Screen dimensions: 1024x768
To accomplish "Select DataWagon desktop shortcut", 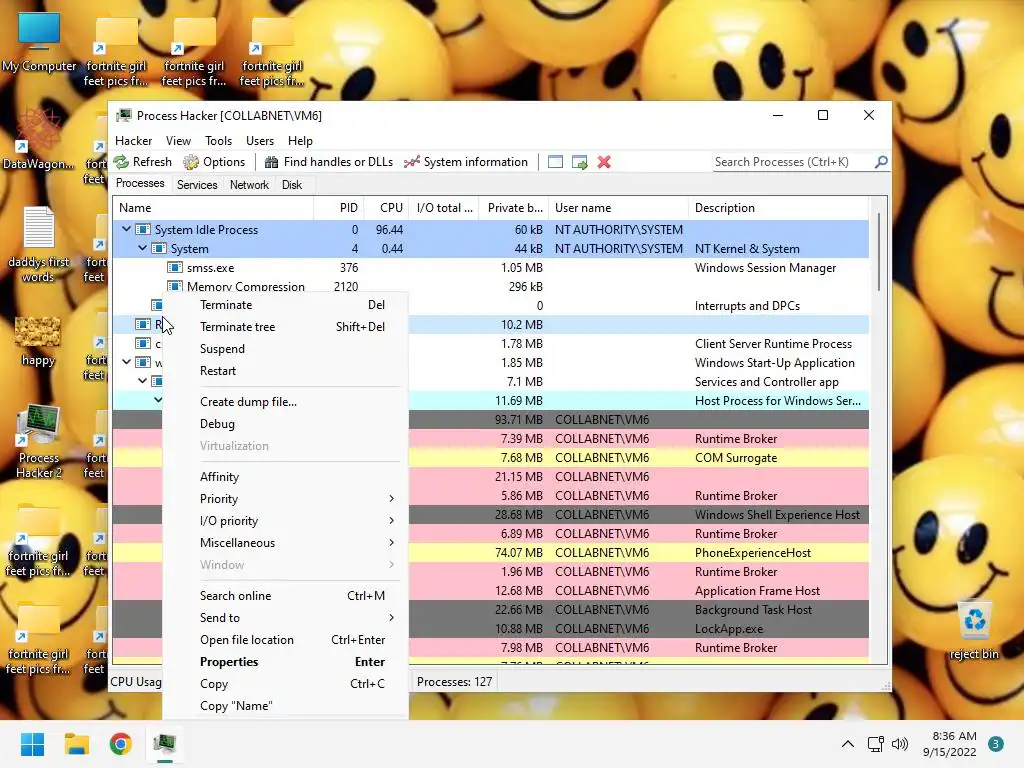I will 38,139.
